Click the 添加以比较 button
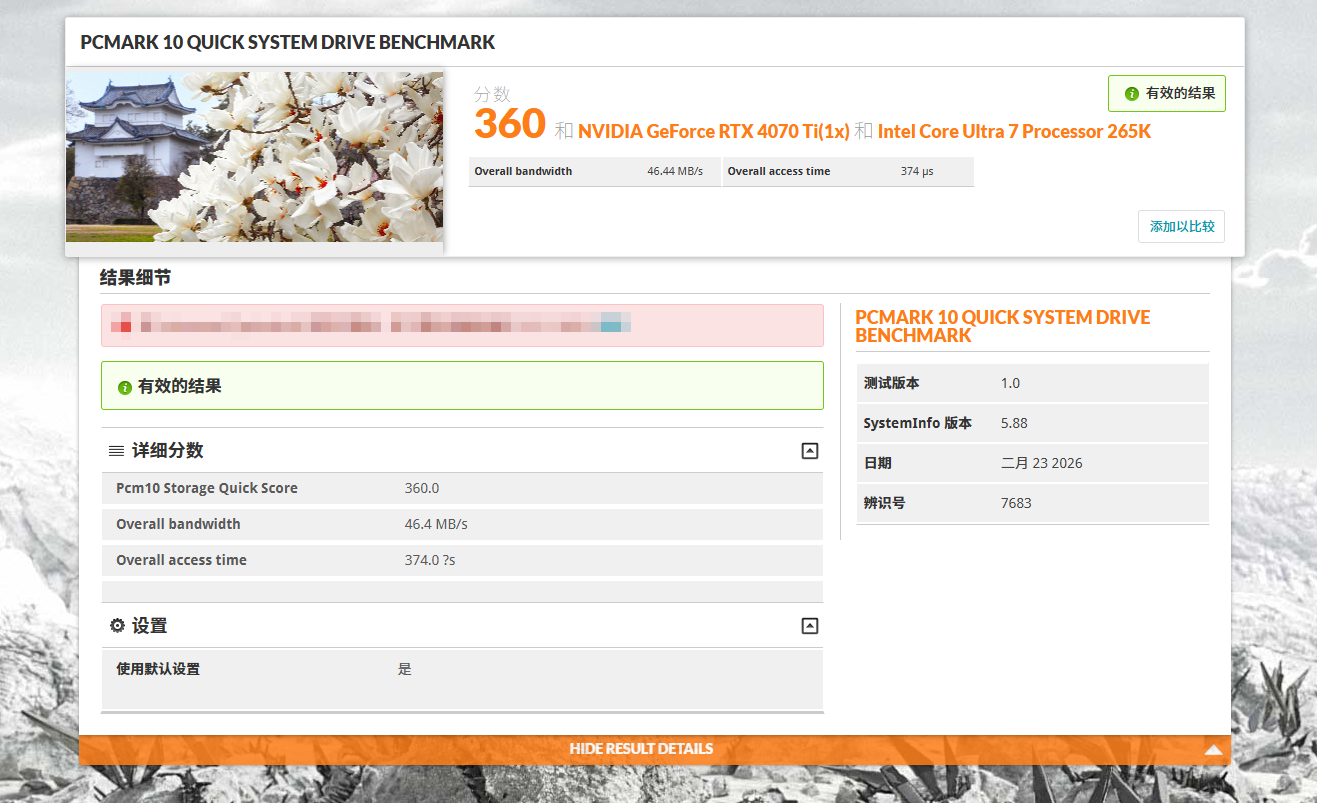 click(x=1181, y=227)
